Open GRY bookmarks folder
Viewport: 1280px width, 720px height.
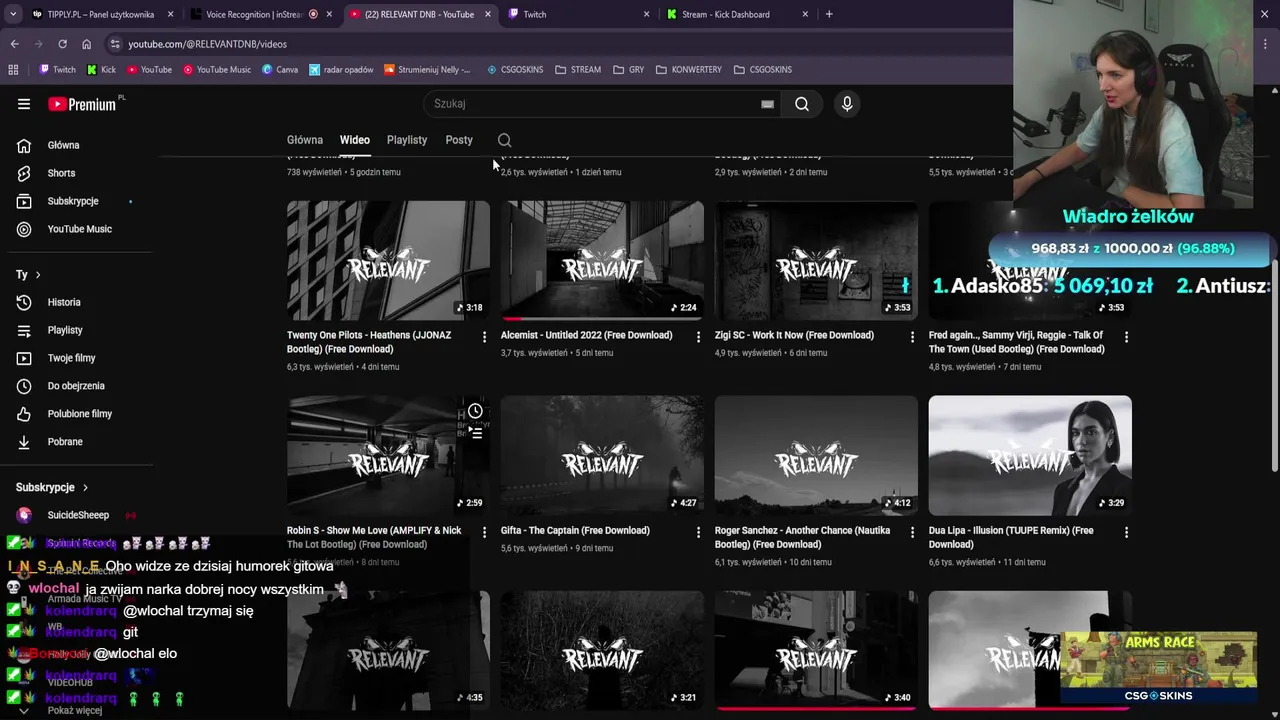(628, 70)
